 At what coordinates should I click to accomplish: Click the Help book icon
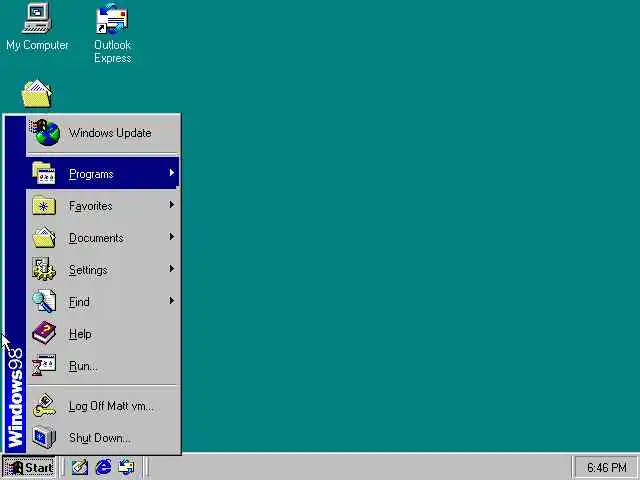click(x=44, y=333)
